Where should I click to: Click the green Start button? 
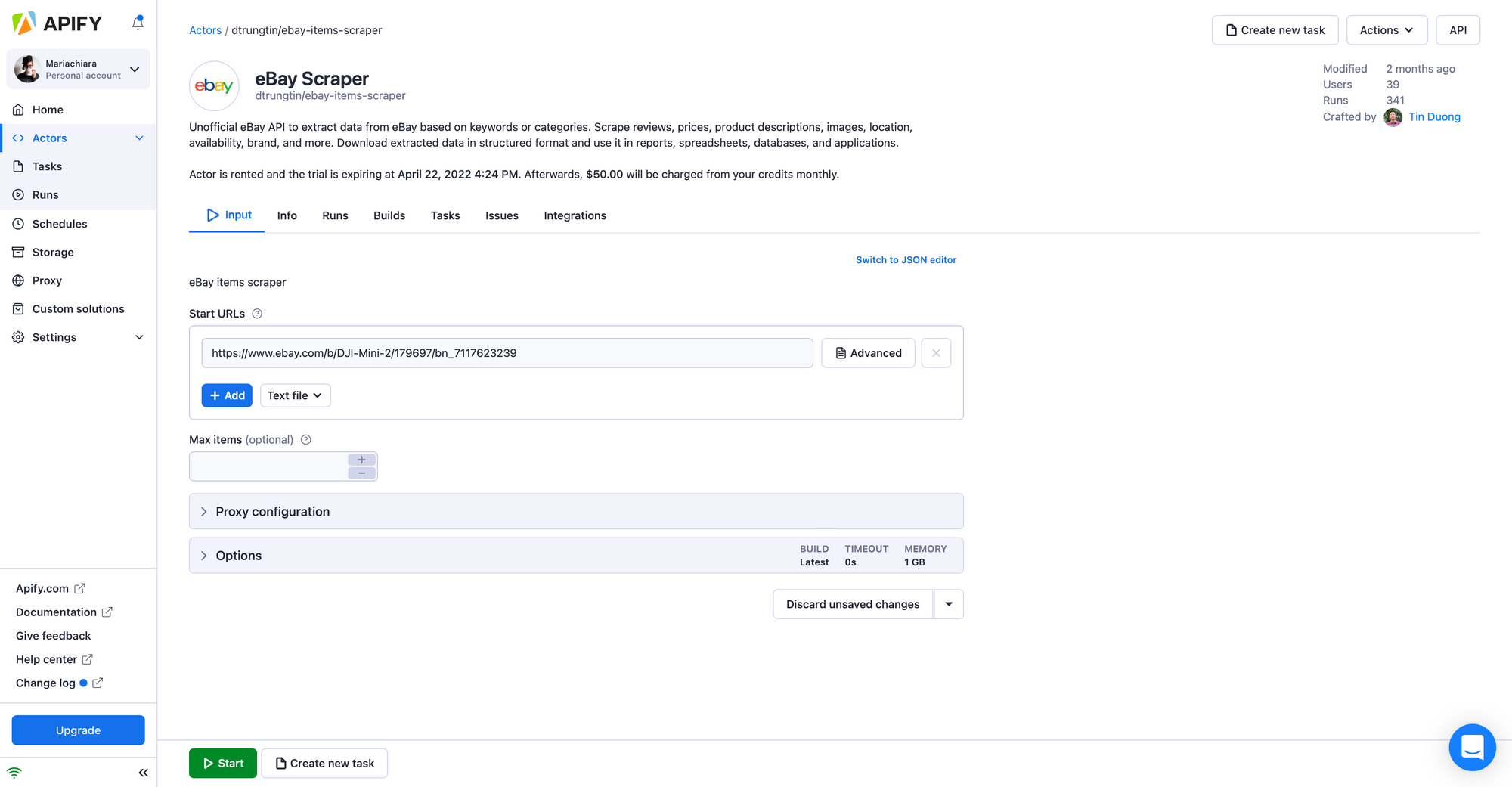[223, 764]
